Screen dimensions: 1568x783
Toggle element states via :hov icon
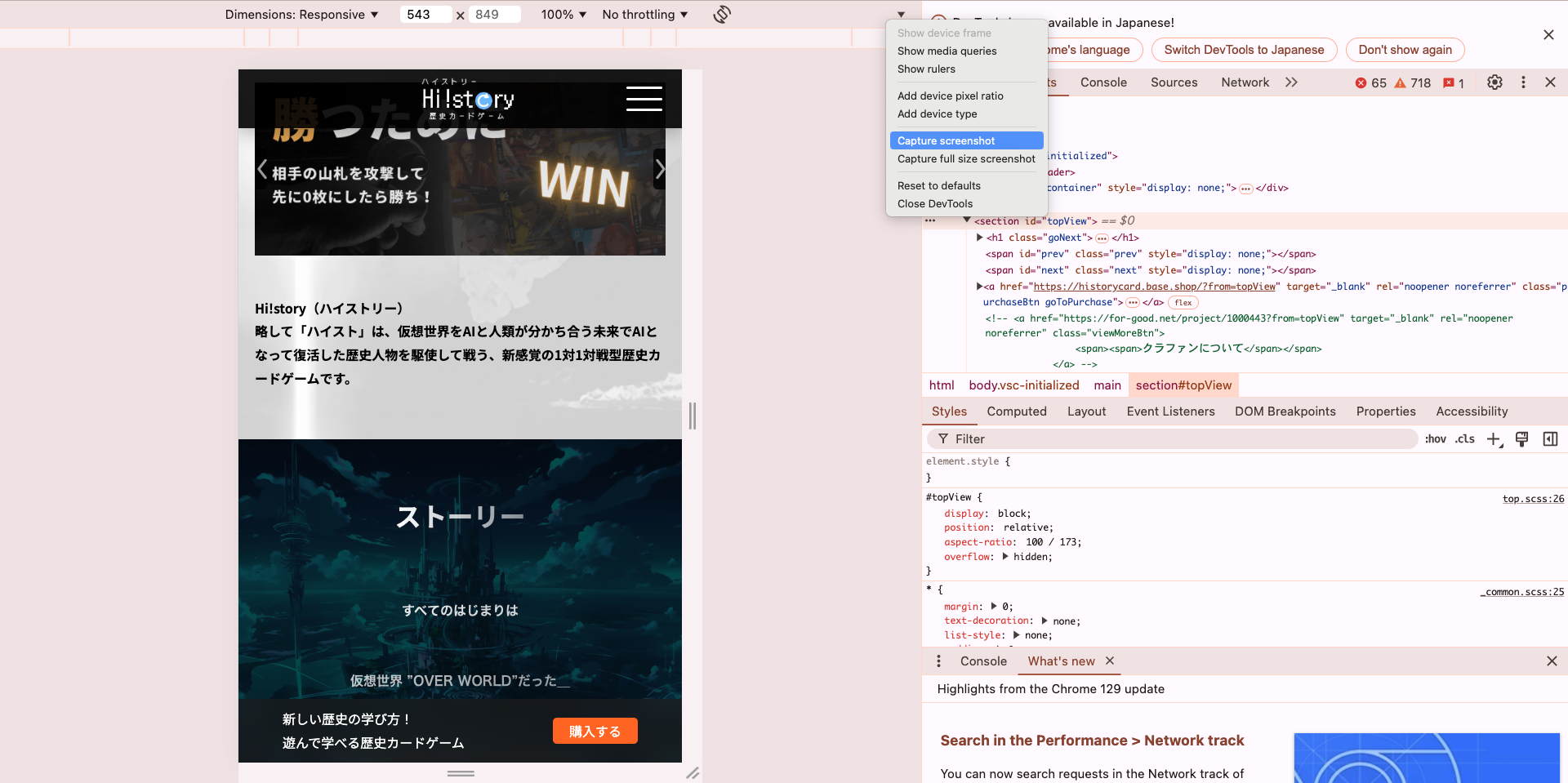[x=1435, y=438]
